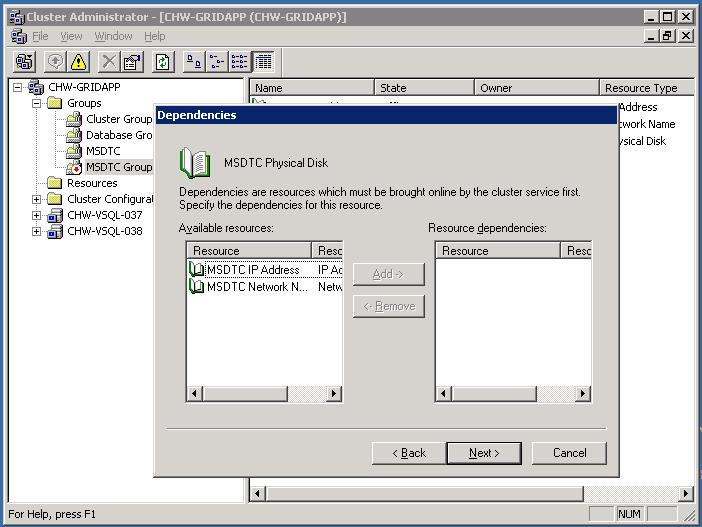Click the Groups folder icon
This screenshot has width=702, height=527.
(55, 103)
